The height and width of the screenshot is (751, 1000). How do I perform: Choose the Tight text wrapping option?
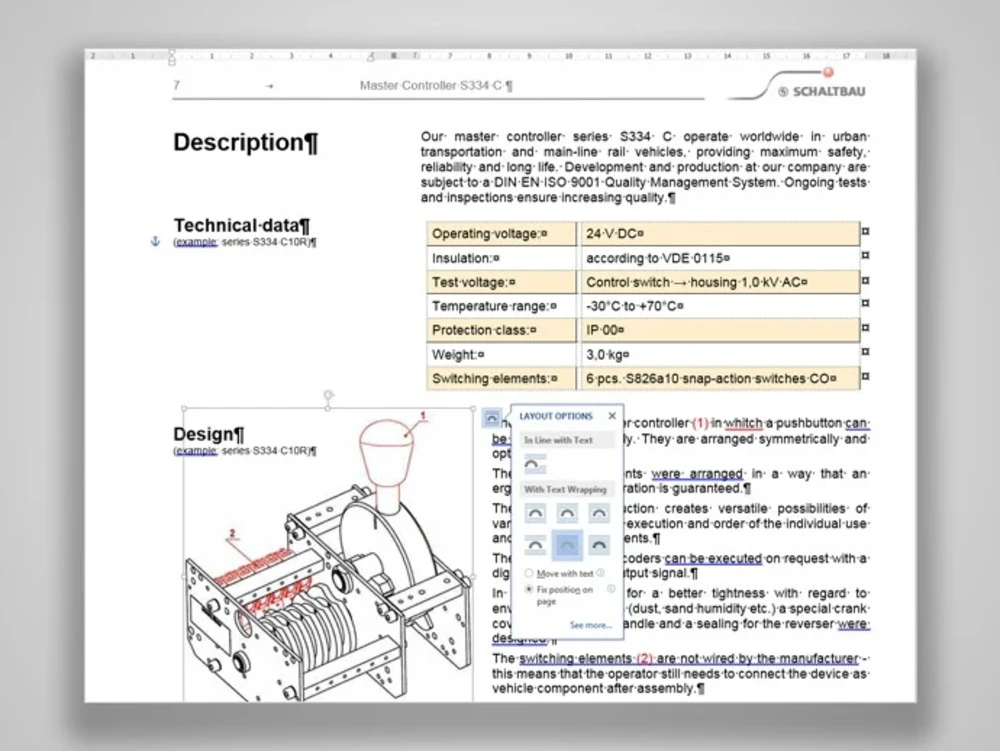tap(567, 513)
